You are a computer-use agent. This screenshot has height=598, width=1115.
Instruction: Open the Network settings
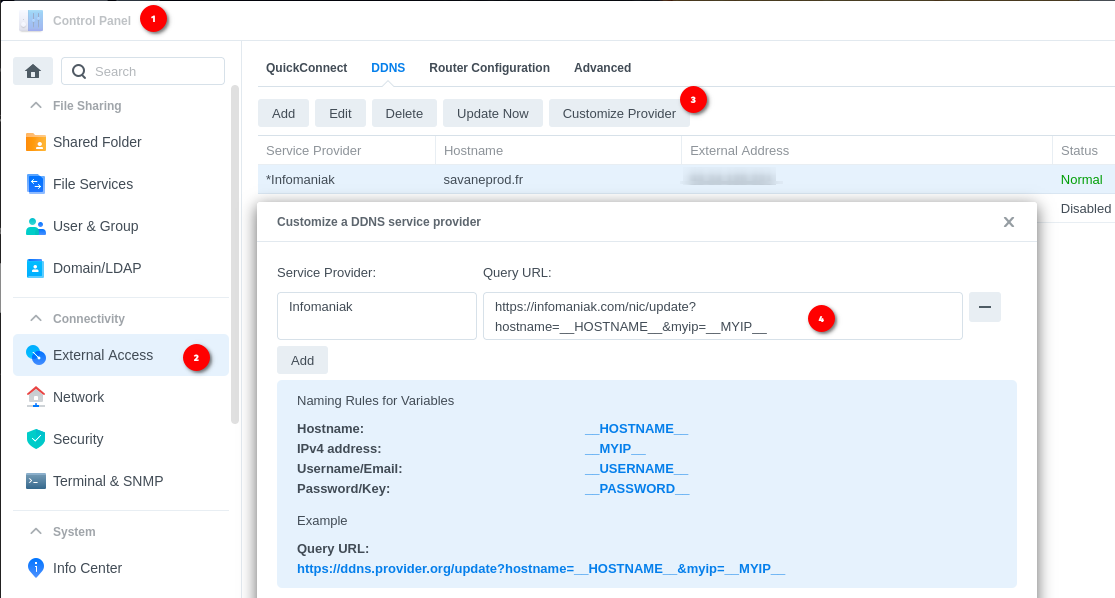pos(78,397)
